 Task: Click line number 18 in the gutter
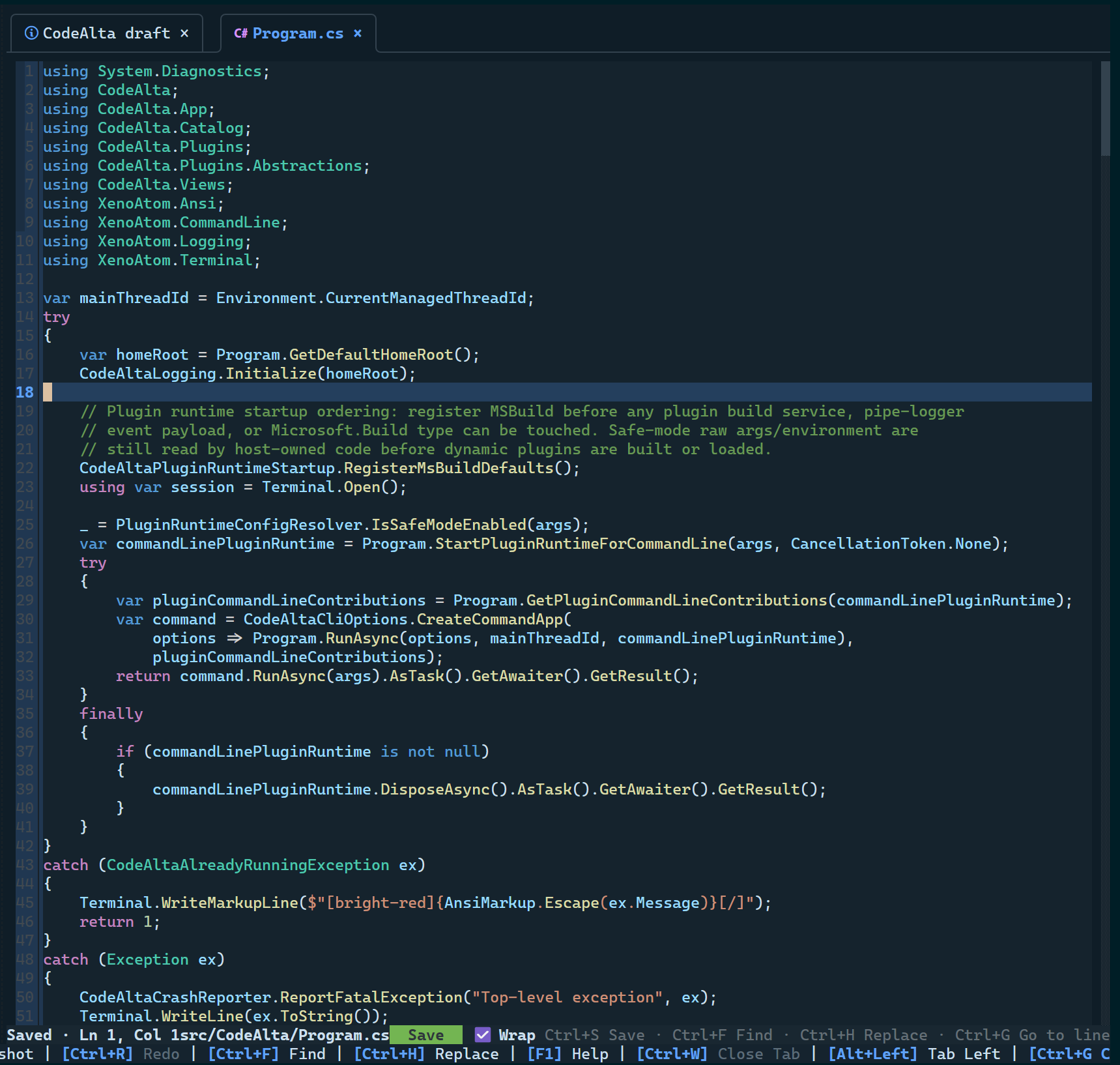(x=25, y=392)
